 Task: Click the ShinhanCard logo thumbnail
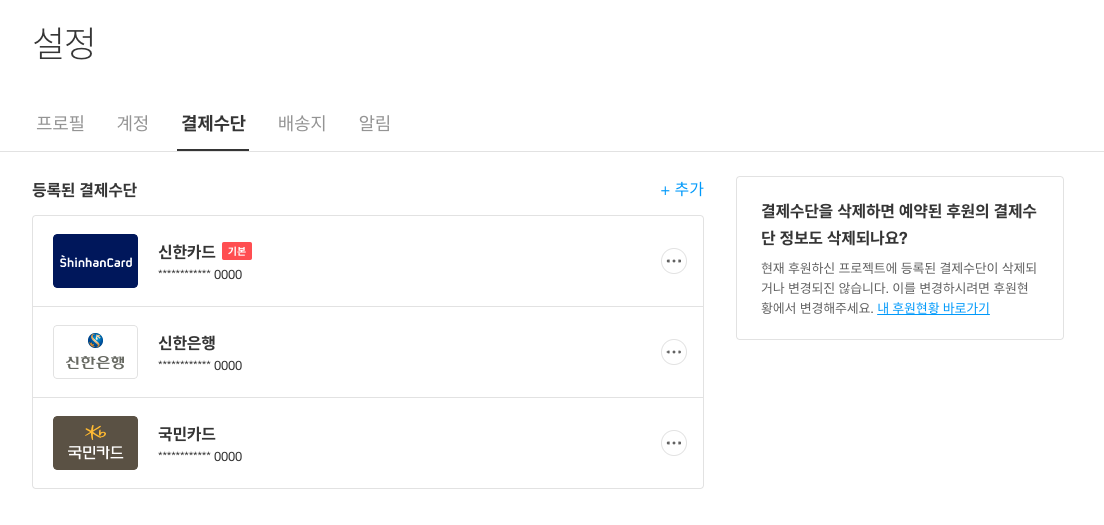coord(95,261)
